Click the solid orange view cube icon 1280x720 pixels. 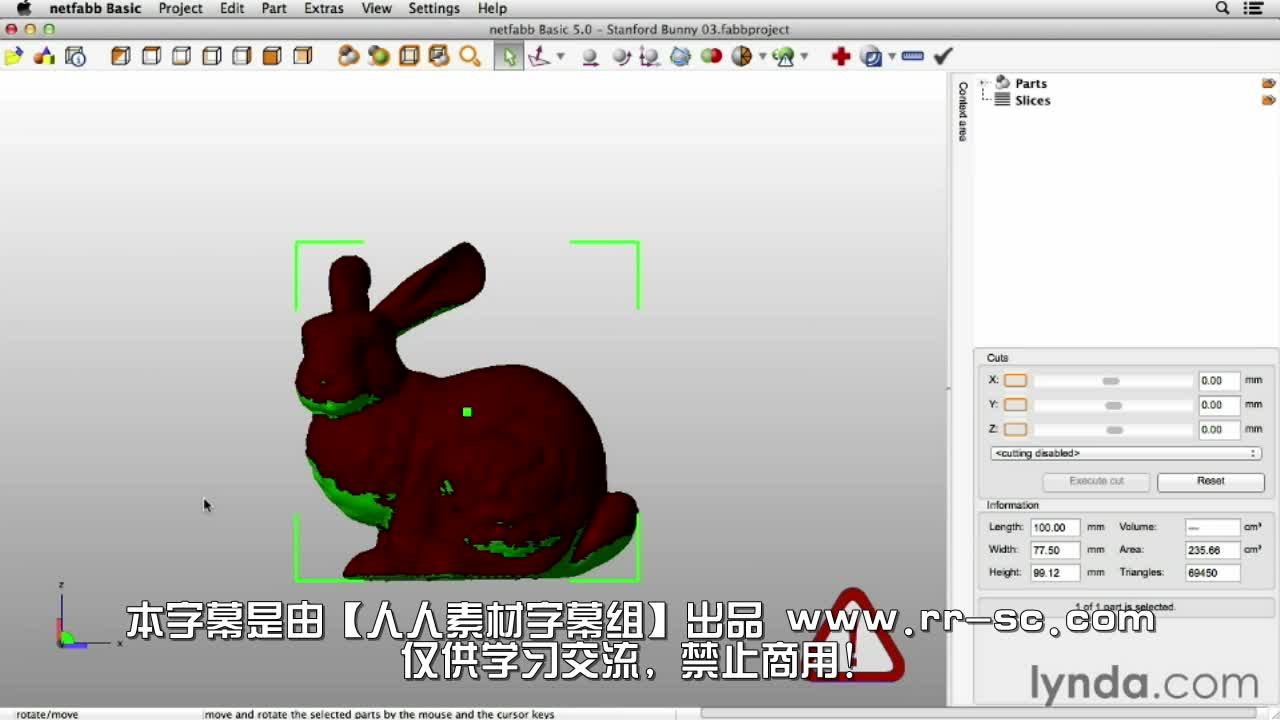click(272, 57)
